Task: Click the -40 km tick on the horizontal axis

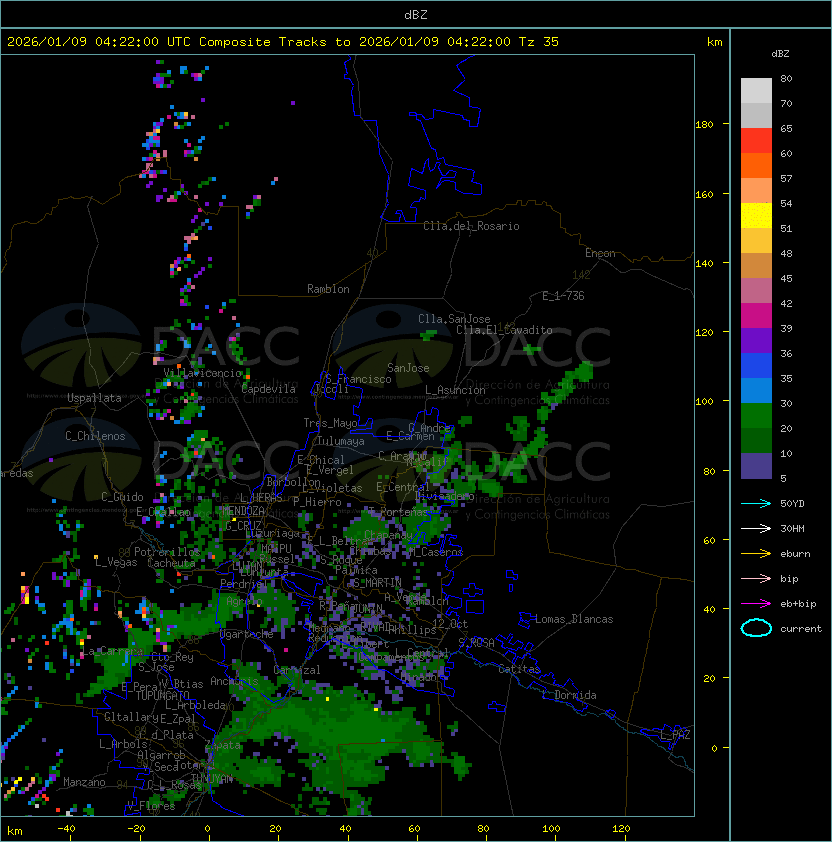Action: [x=67, y=829]
